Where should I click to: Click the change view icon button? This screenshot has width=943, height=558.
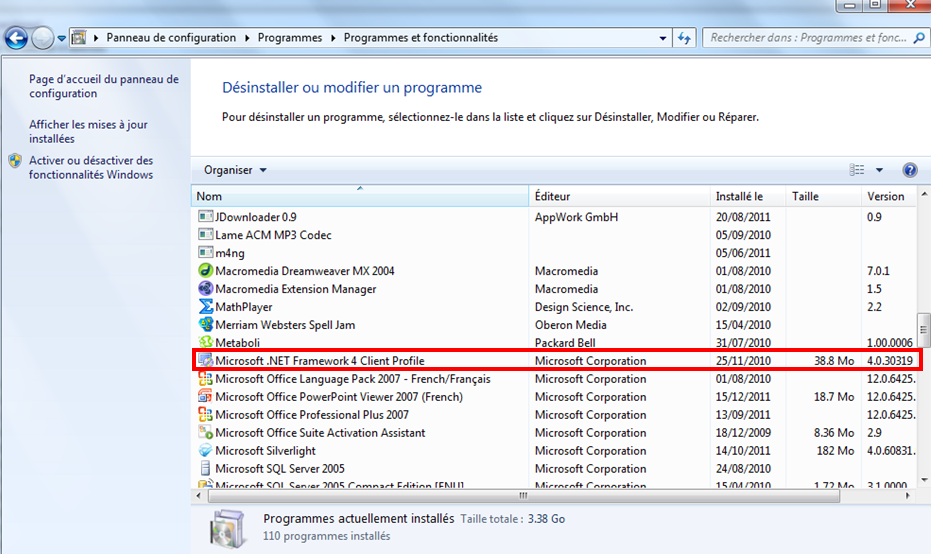[x=856, y=170]
